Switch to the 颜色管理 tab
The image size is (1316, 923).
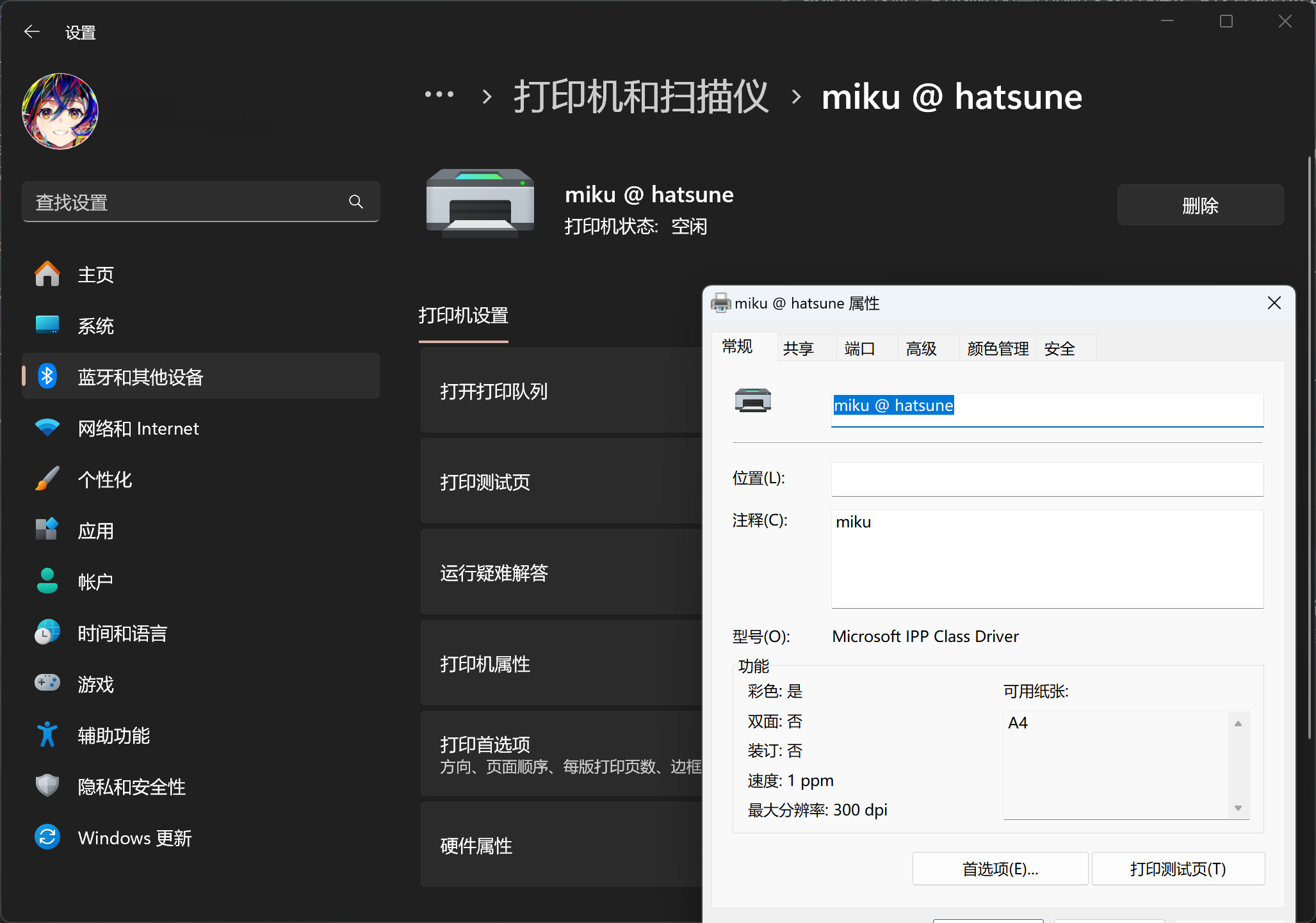(x=998, y=349)
